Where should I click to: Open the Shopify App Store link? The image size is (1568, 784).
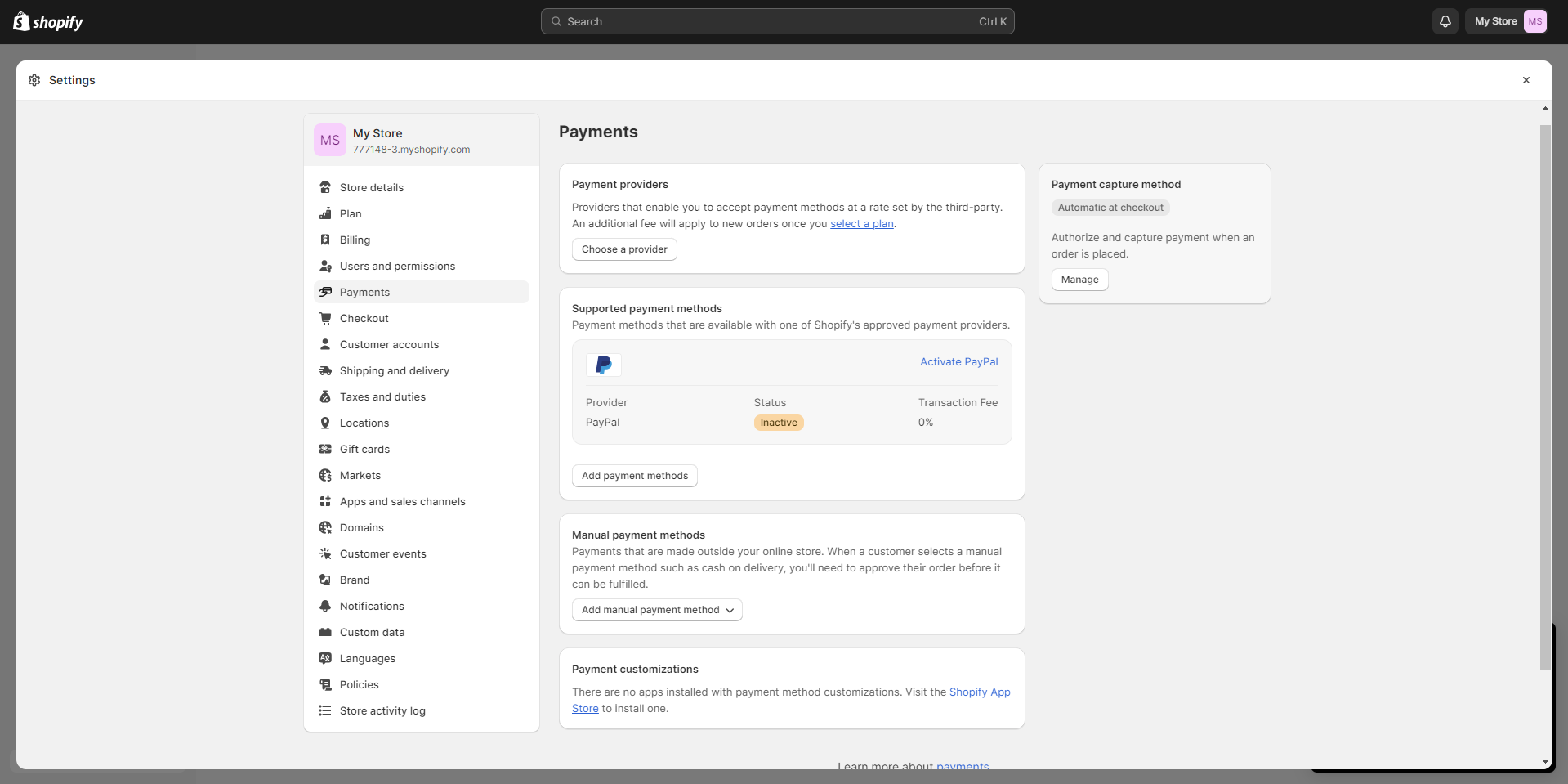[x=980, y=692]
